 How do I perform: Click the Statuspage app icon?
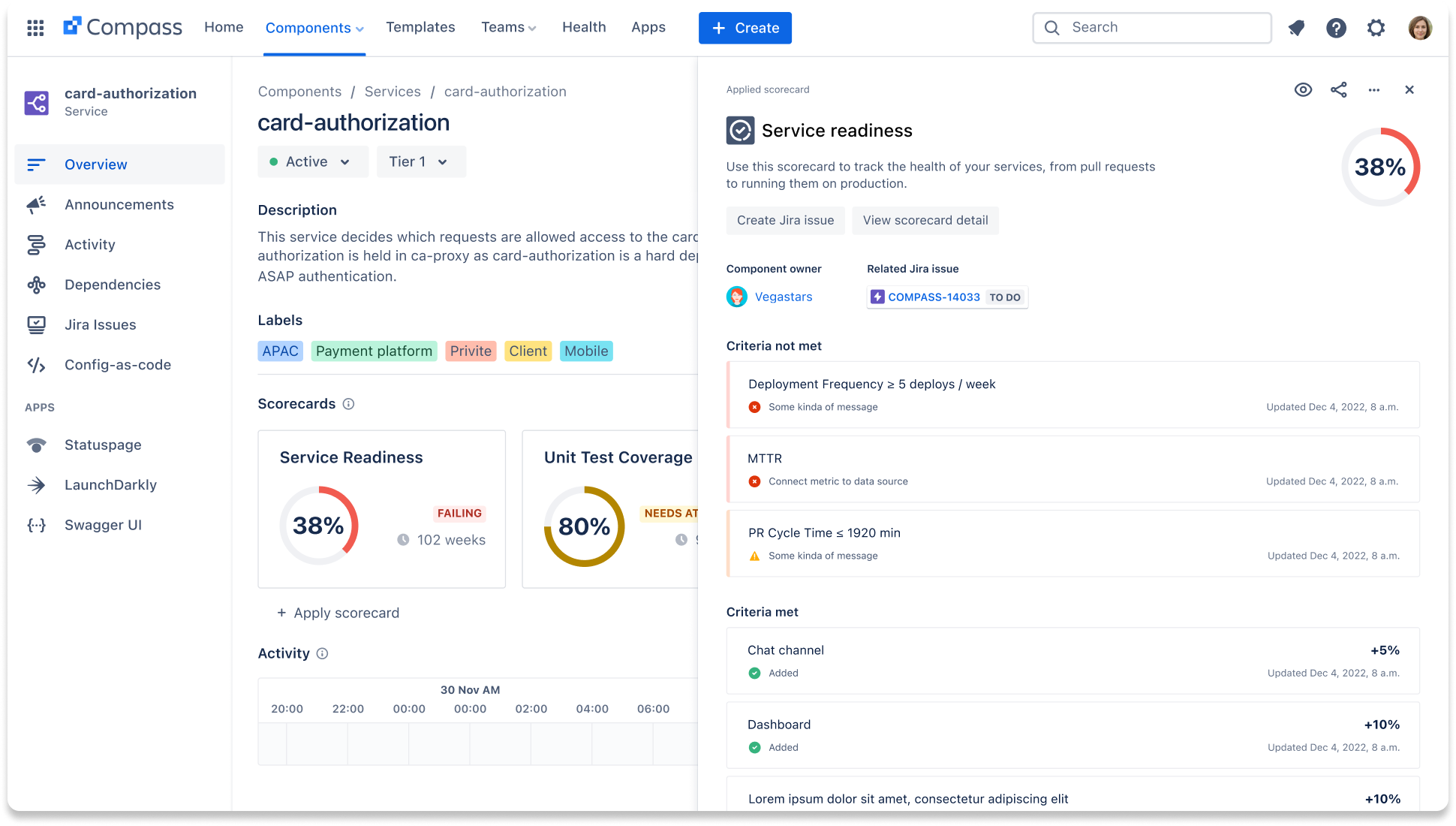(x=37, y=444)
